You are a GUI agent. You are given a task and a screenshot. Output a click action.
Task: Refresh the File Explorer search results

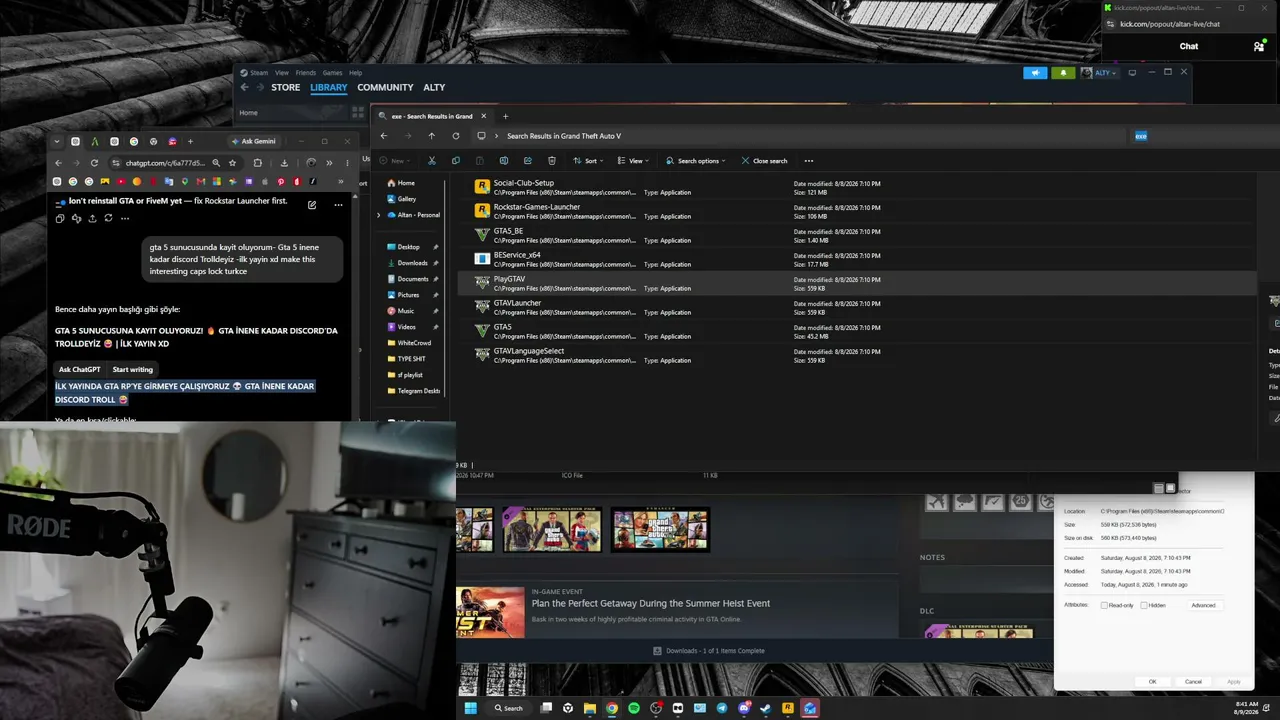coord(456,136)
